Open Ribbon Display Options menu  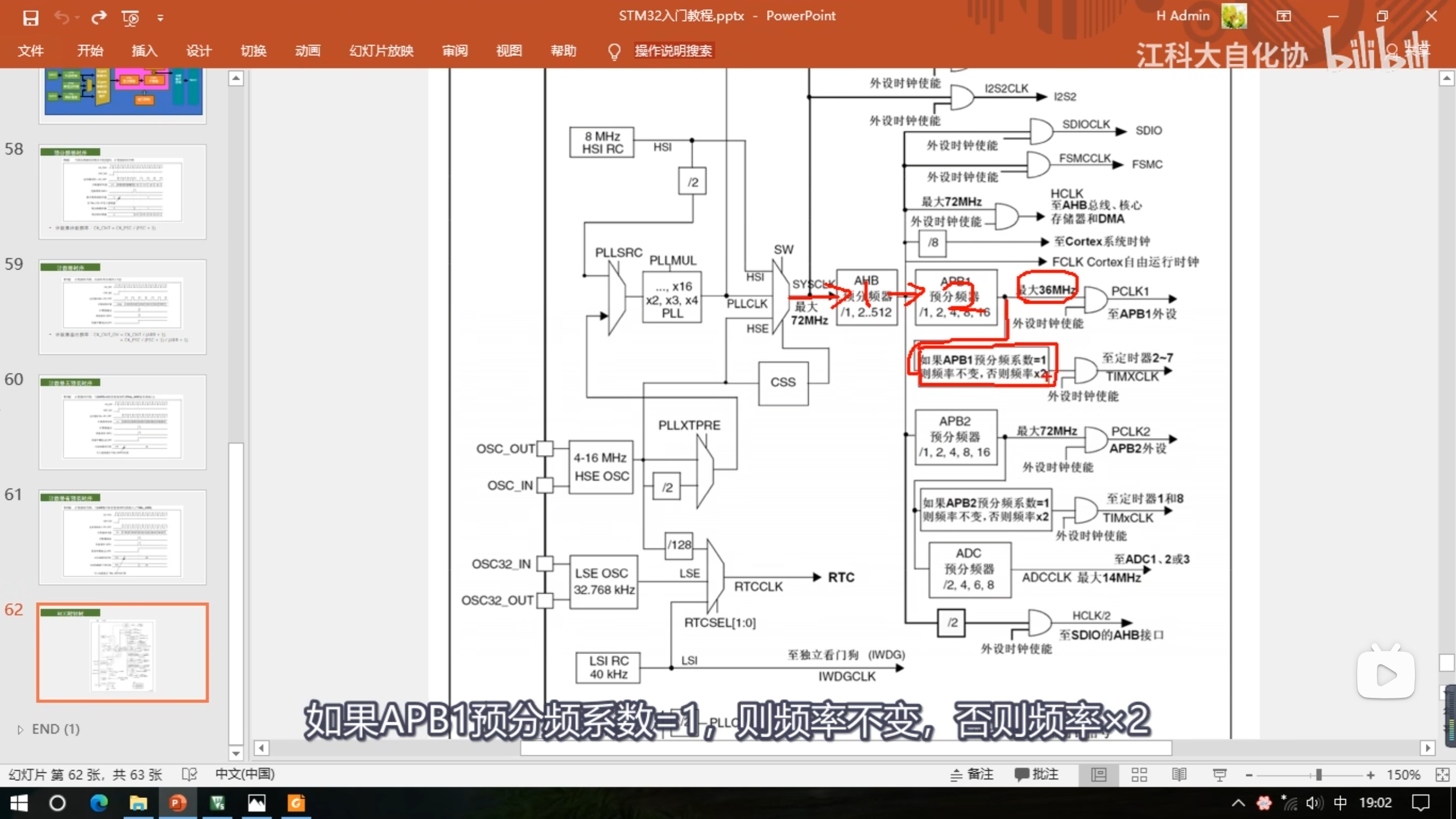click(1284, 16)
